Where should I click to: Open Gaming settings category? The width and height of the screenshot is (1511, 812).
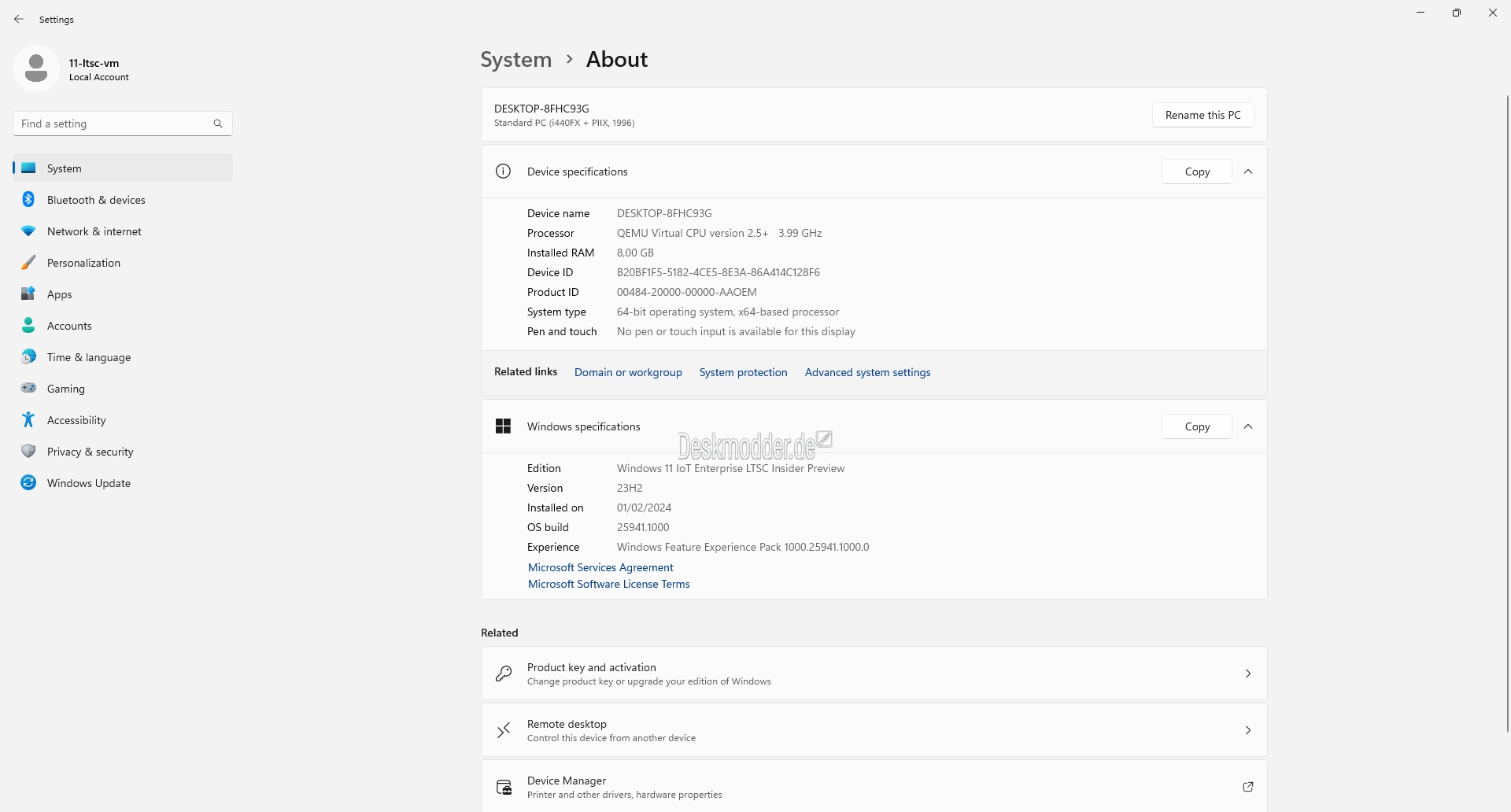[x=123, y=389]
